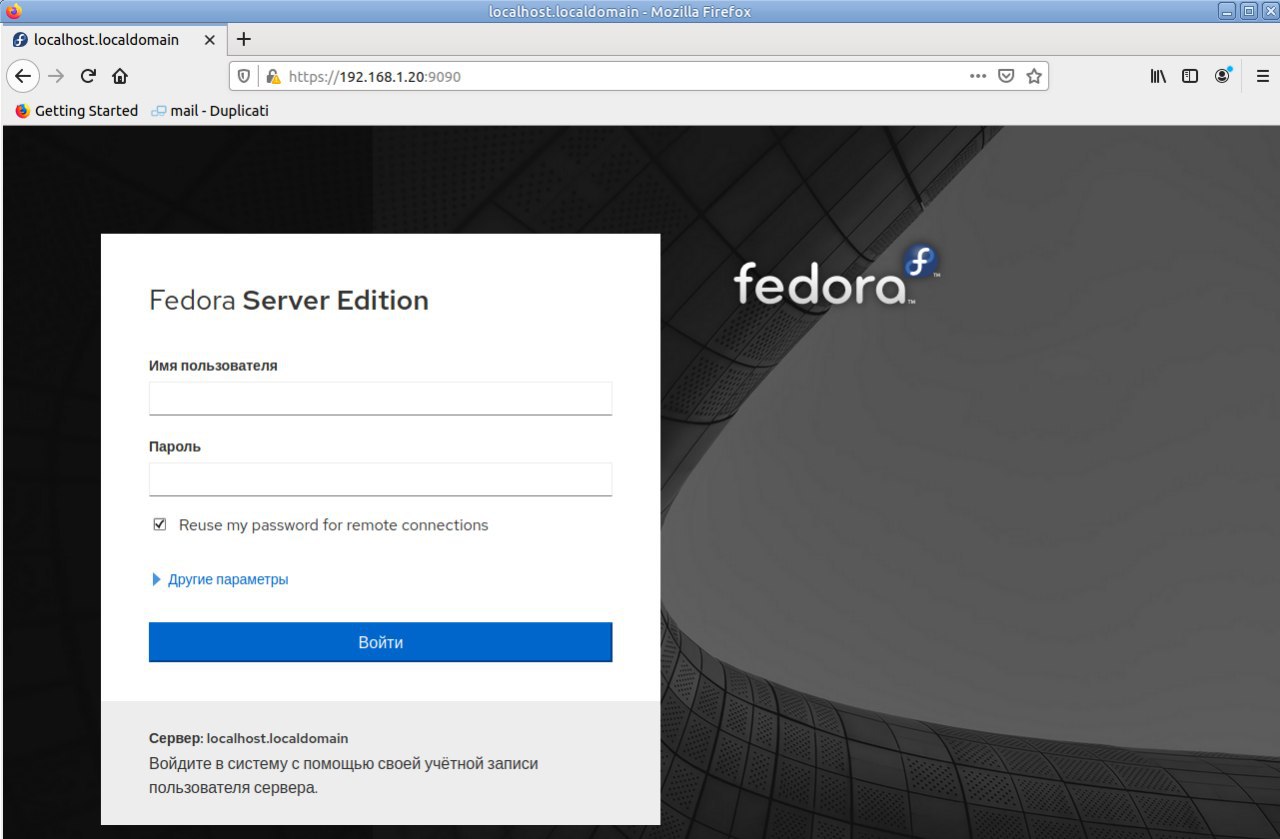Toggle Reuse my password for remote connections
The height and width of the screenshot is (839, 1280).
pyautogui.click(x=160, y=524)
